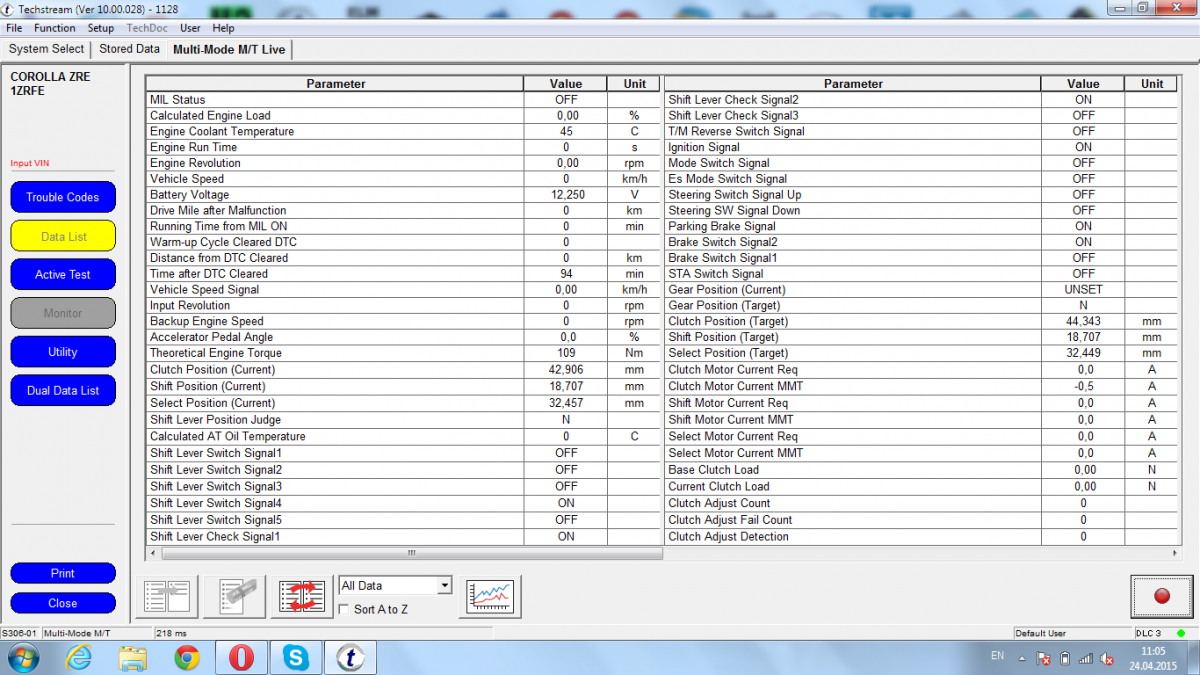The image size is (1200, 675).
Task: Select the Engine Coolant Temperature row
Action: (x=404, y=131)
